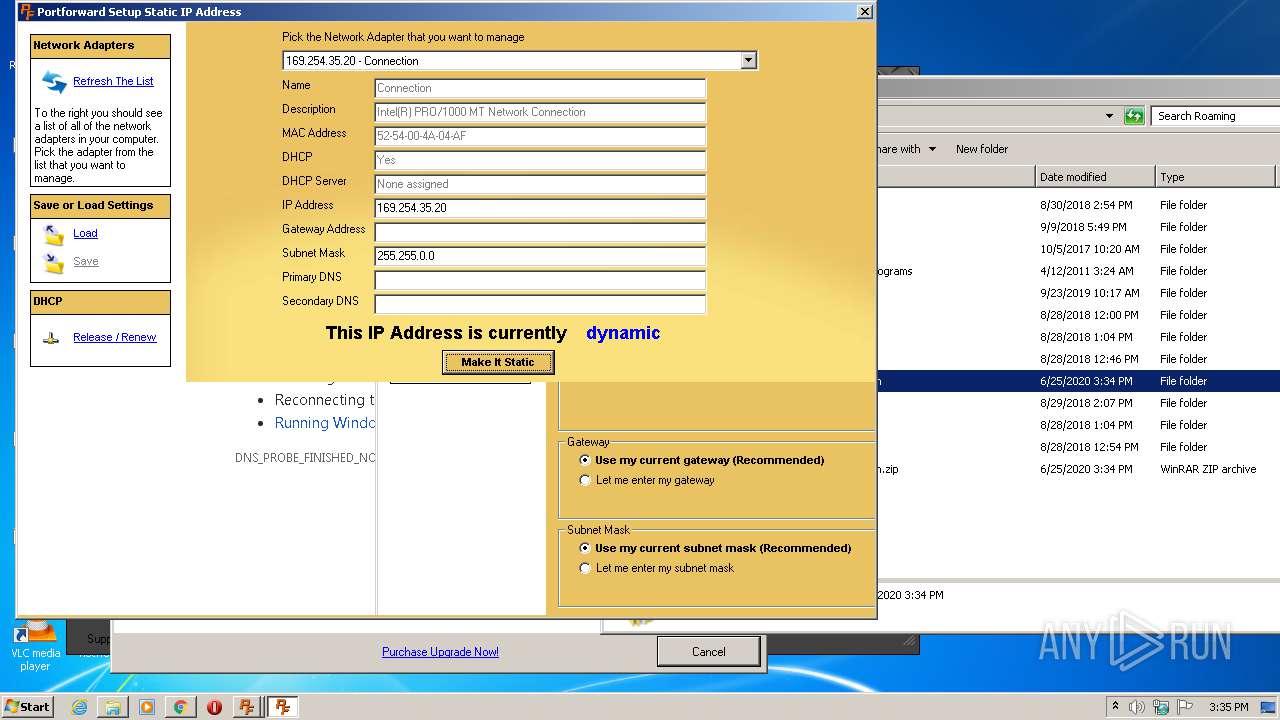Click the Release / Renew link

[x=114, y=337]
